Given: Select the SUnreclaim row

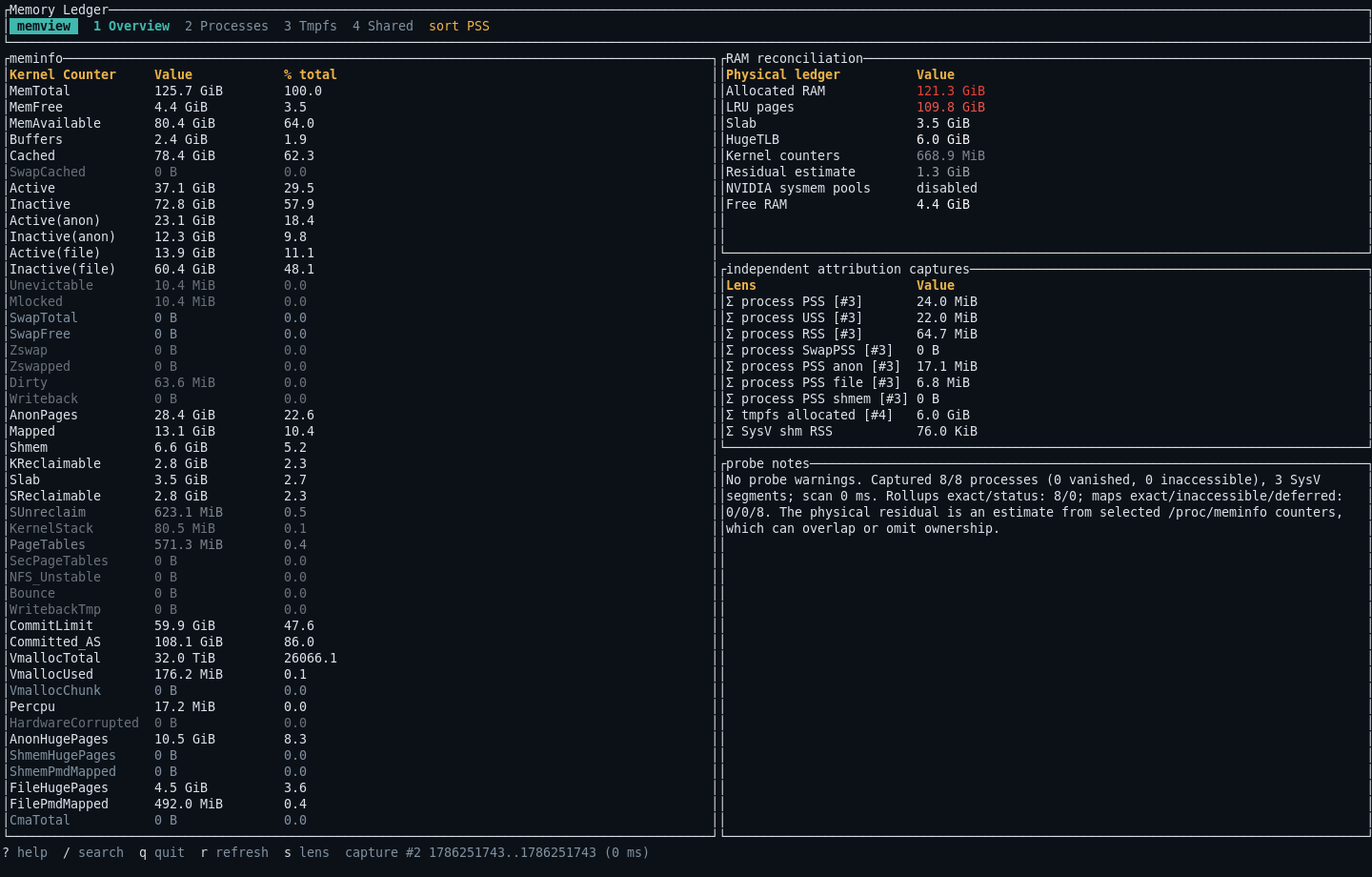Looking at the screenshot, I should [360, 512].
